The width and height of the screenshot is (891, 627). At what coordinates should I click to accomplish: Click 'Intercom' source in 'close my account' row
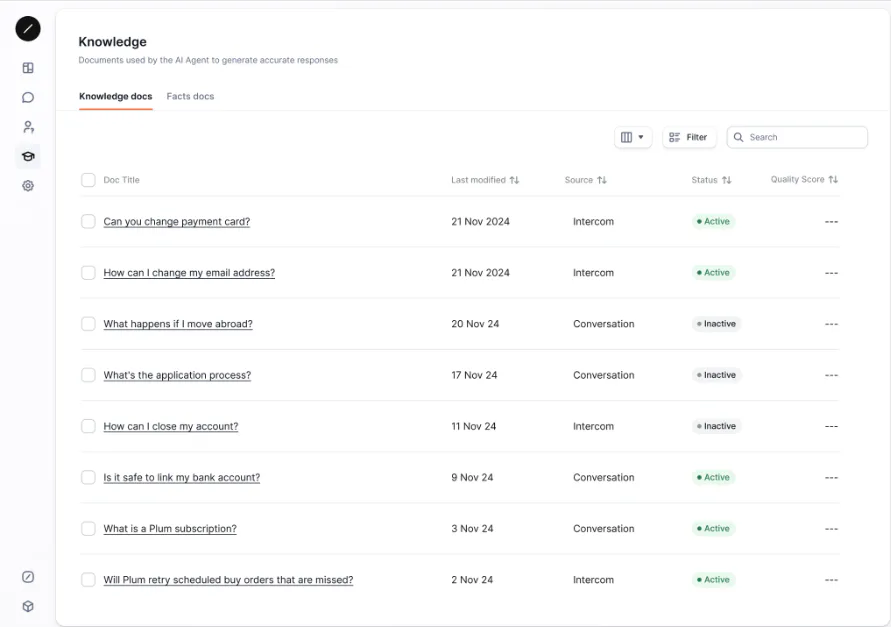(593, 426)
